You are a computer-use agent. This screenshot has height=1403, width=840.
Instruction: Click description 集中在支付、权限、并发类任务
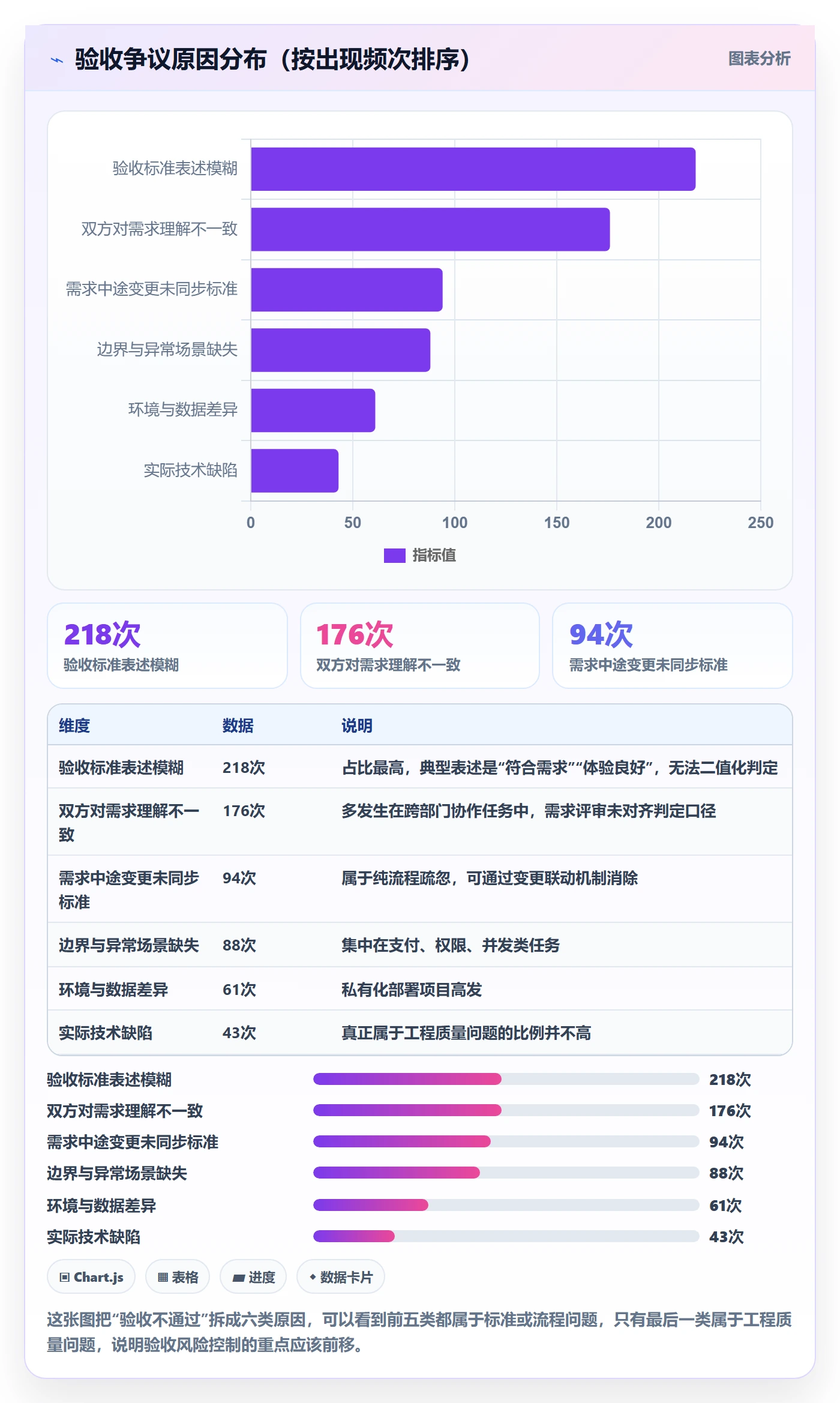451,945
